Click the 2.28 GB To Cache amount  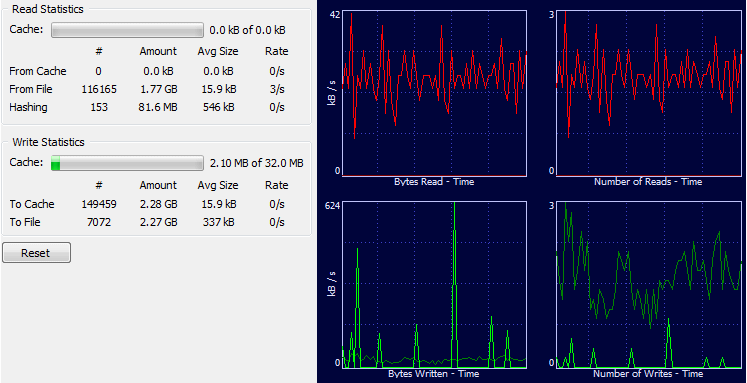tap(158, 204)
